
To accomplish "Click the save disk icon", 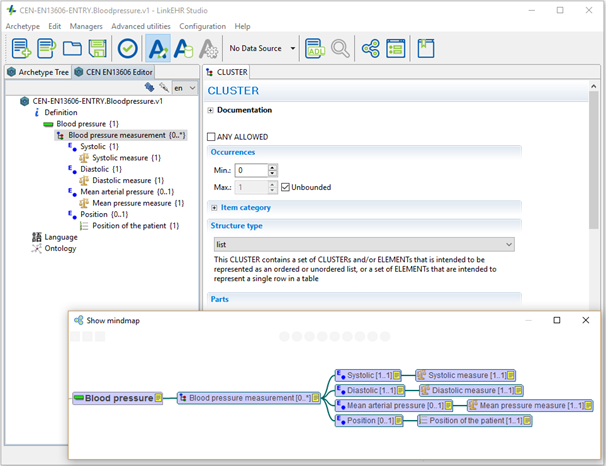I will point(97,48).
